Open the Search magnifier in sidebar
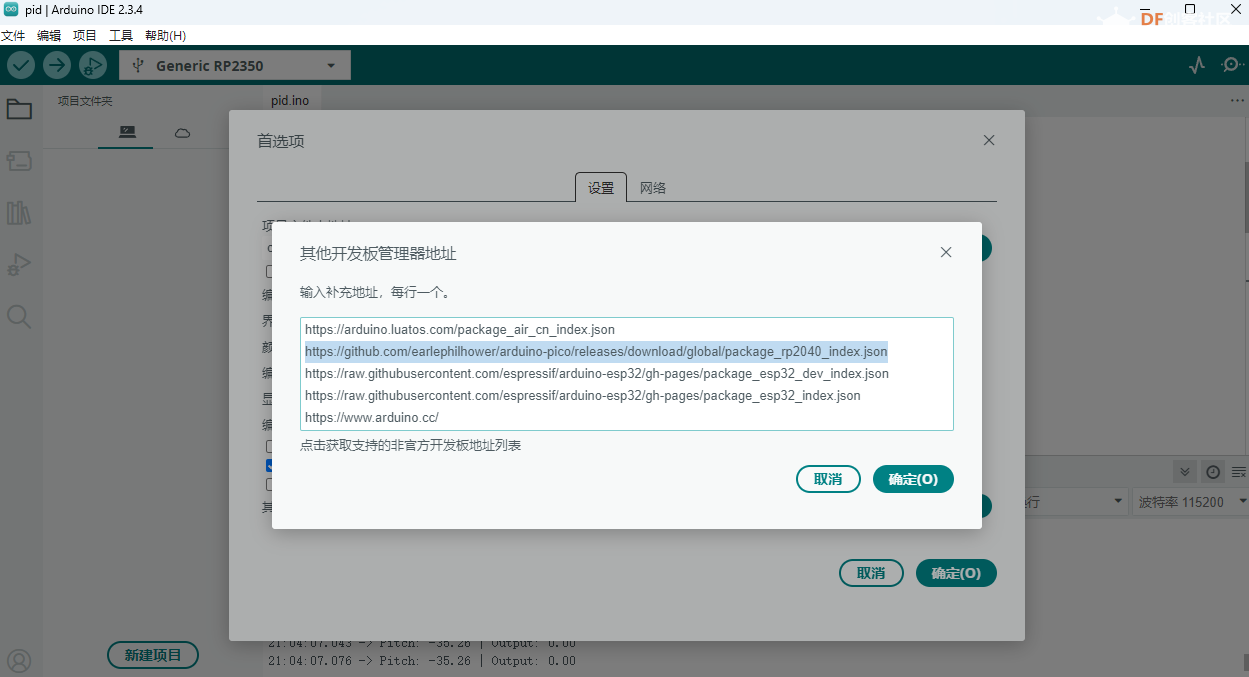 pos(19,317)
